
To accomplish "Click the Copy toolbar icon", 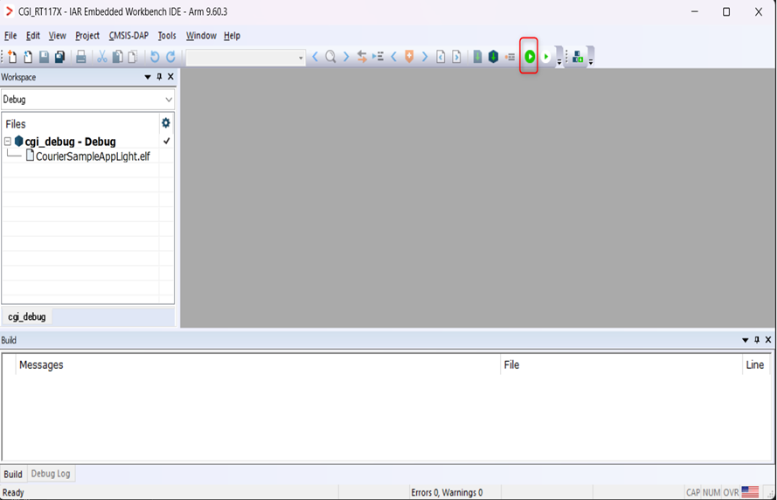I will pyautogui.click(x=117, y=57).
